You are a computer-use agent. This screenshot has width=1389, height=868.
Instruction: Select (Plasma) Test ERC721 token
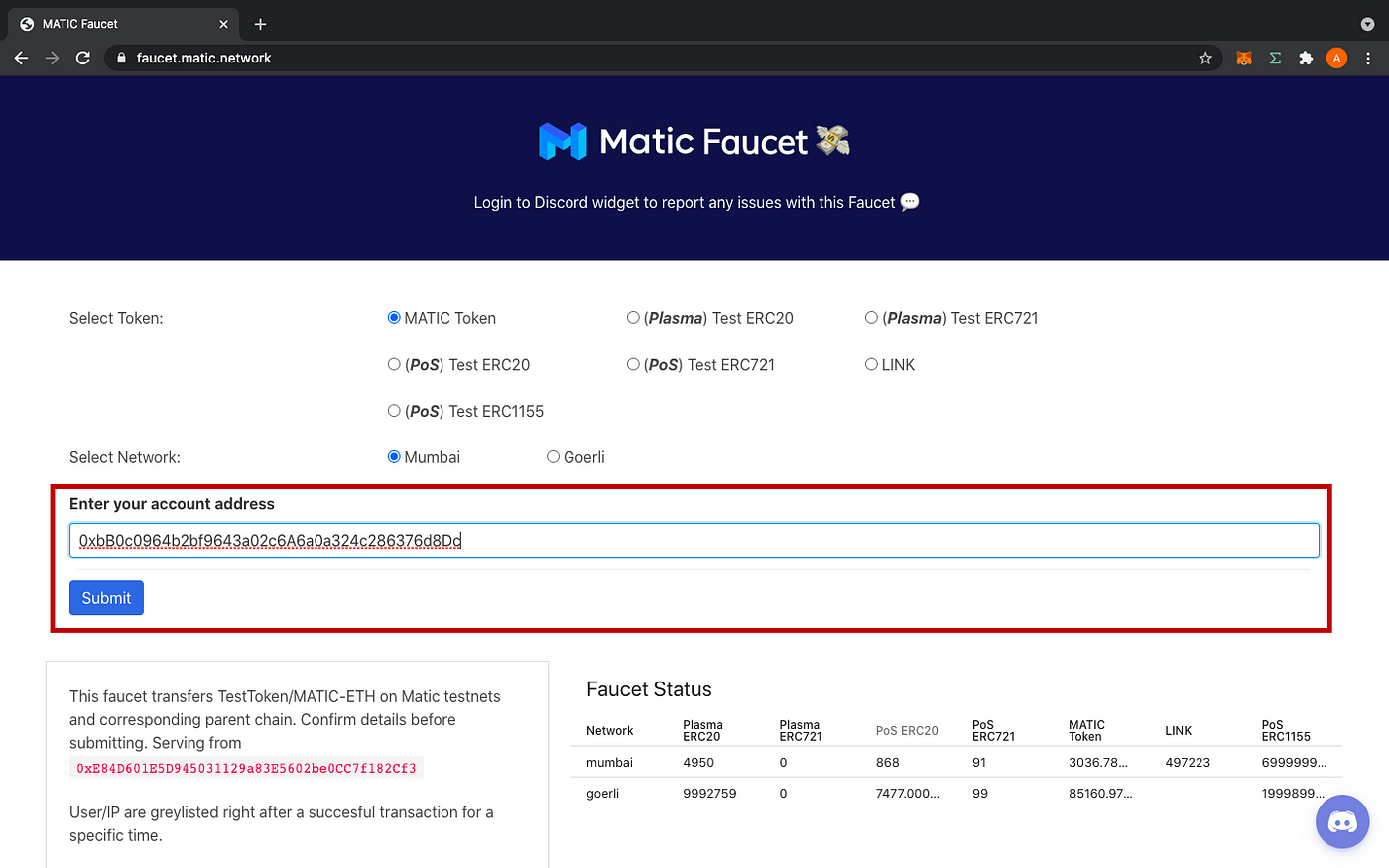tap(871, 318)
